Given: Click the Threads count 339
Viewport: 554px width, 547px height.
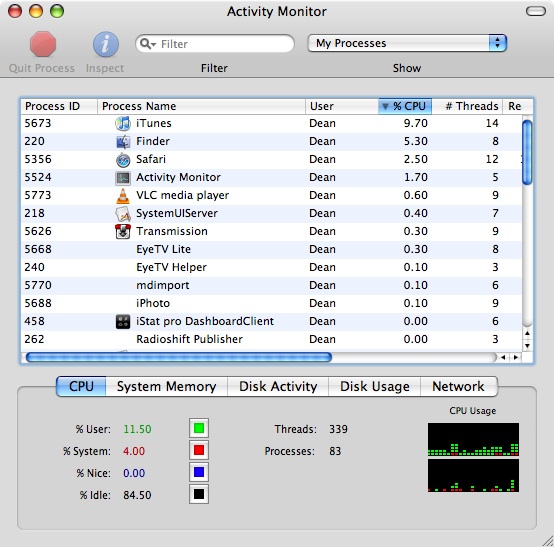Looking at the screenshot, I should coord(338,429).
